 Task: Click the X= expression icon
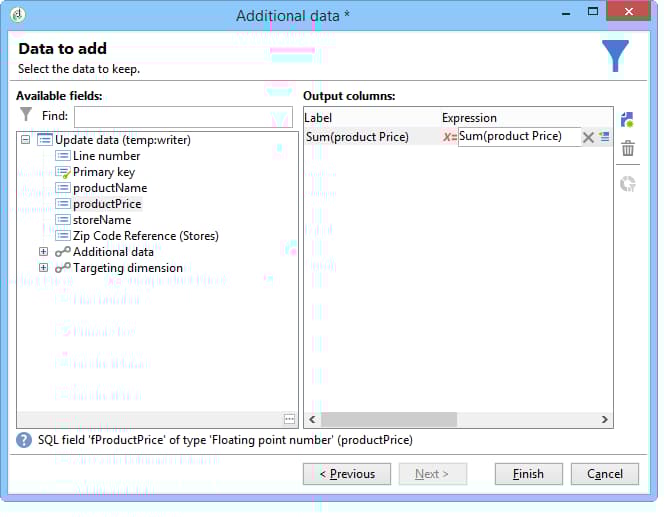click(450, 137)
